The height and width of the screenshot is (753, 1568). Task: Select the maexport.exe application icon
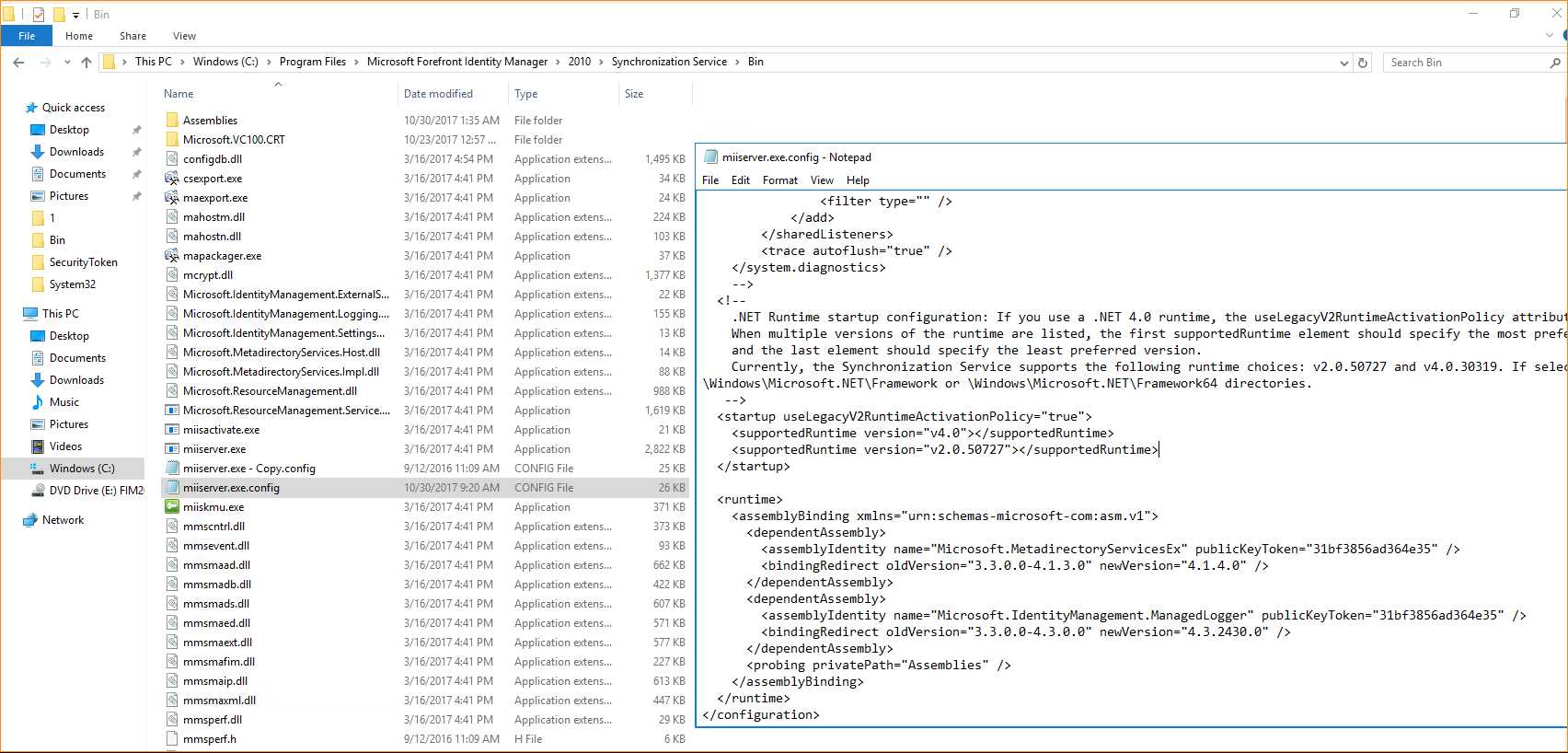(x=171, y=198)
